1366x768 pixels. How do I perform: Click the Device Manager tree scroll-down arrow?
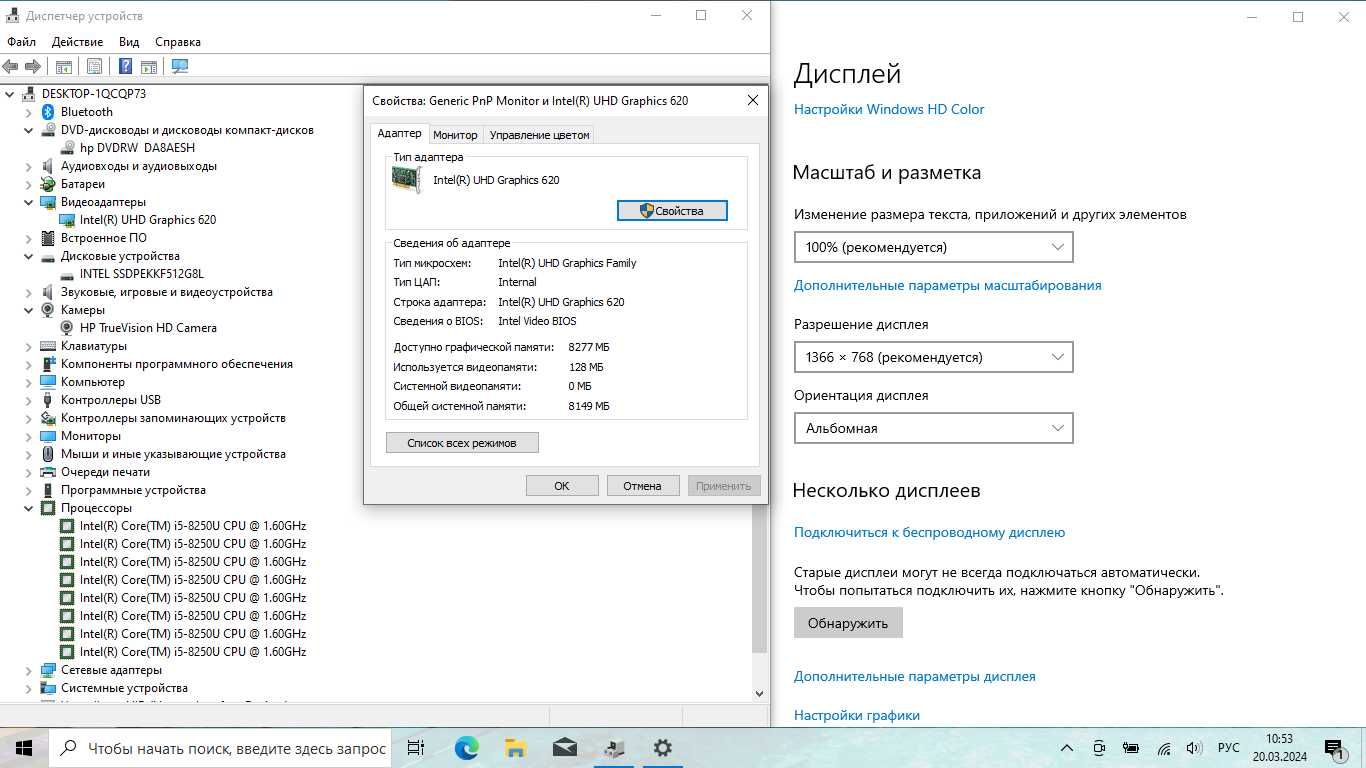coord(759,693)
